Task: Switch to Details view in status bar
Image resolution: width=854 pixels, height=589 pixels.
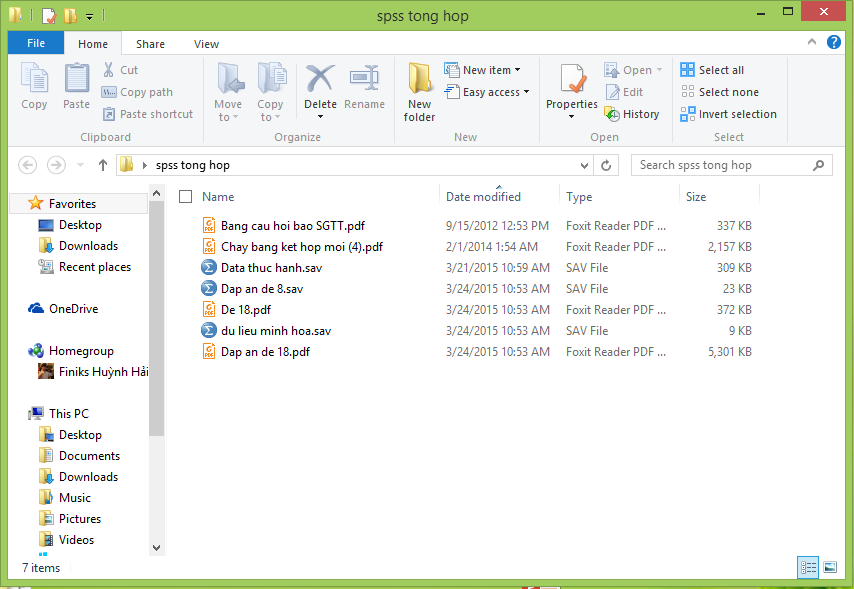Action: click(x=808, y=568)
